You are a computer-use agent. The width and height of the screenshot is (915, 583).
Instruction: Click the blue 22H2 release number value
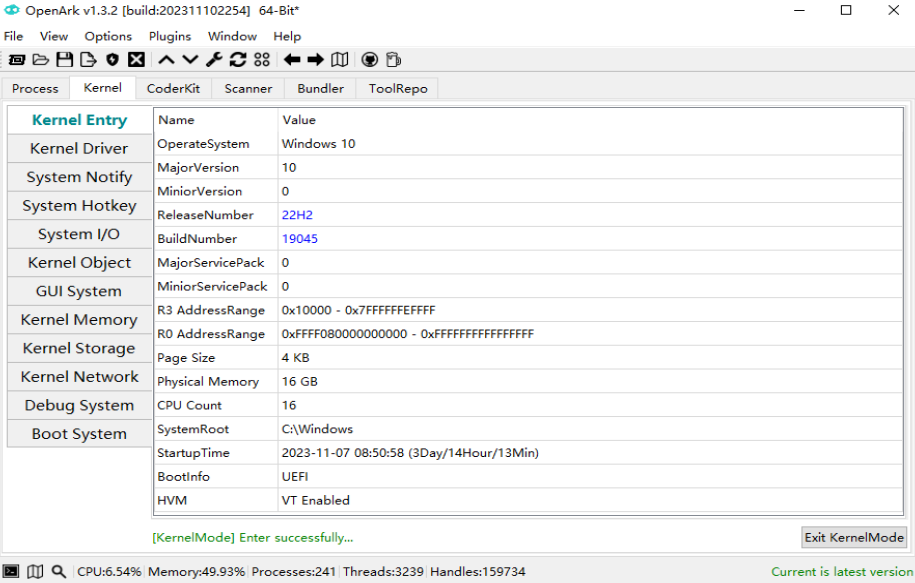[297, 215]
